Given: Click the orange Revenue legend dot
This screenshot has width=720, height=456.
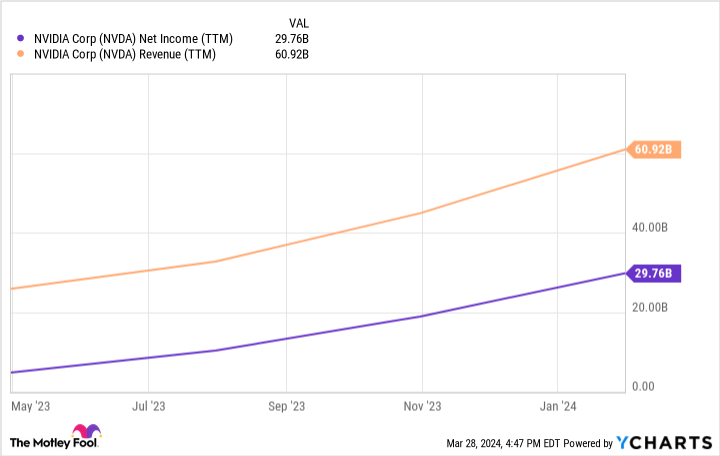Looking at the screenshot, I should (x=22, y=54).
